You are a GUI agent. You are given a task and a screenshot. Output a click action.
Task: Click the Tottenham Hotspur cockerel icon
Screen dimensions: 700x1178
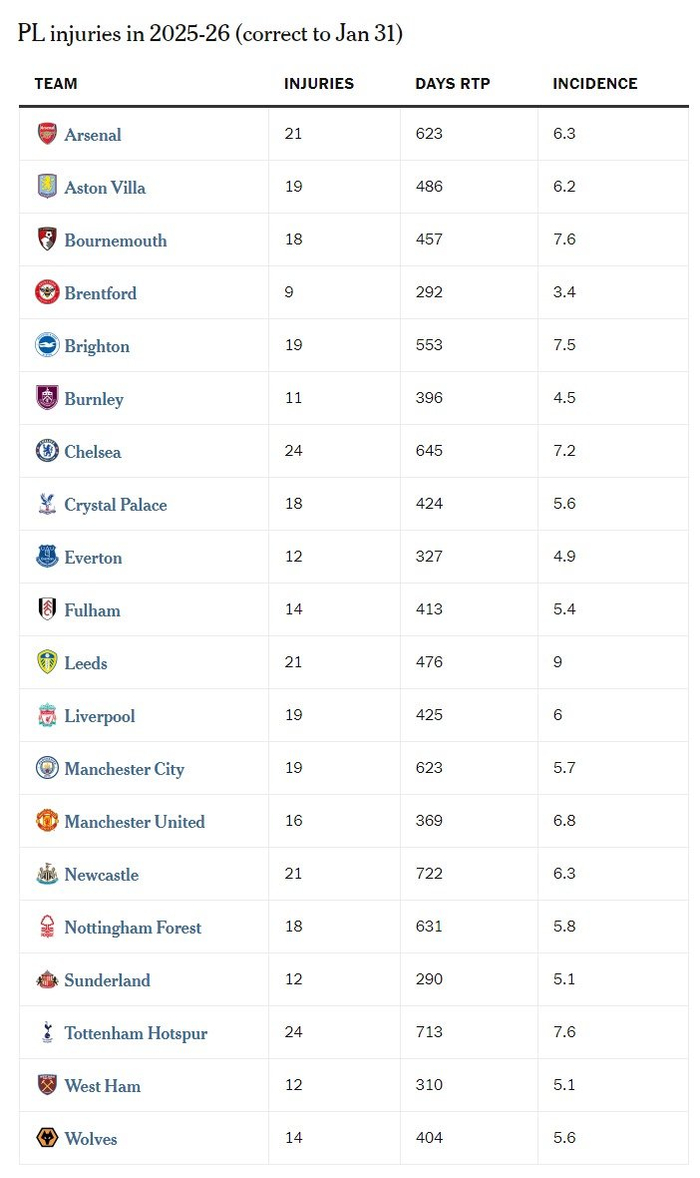pos(47,1033)
